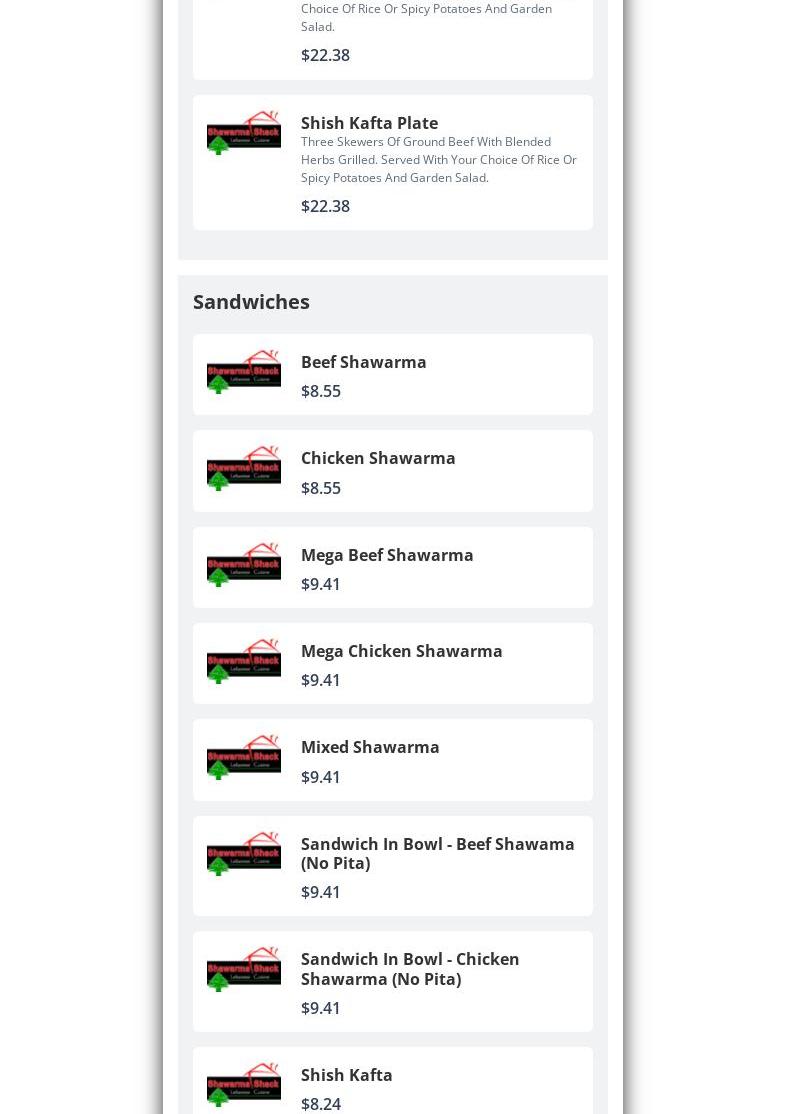The width and height of the screenshot is (785, 1114).
Task: Pick the Mixed Shawarma title
Action: pyautogui.click(x=370, y=747)
